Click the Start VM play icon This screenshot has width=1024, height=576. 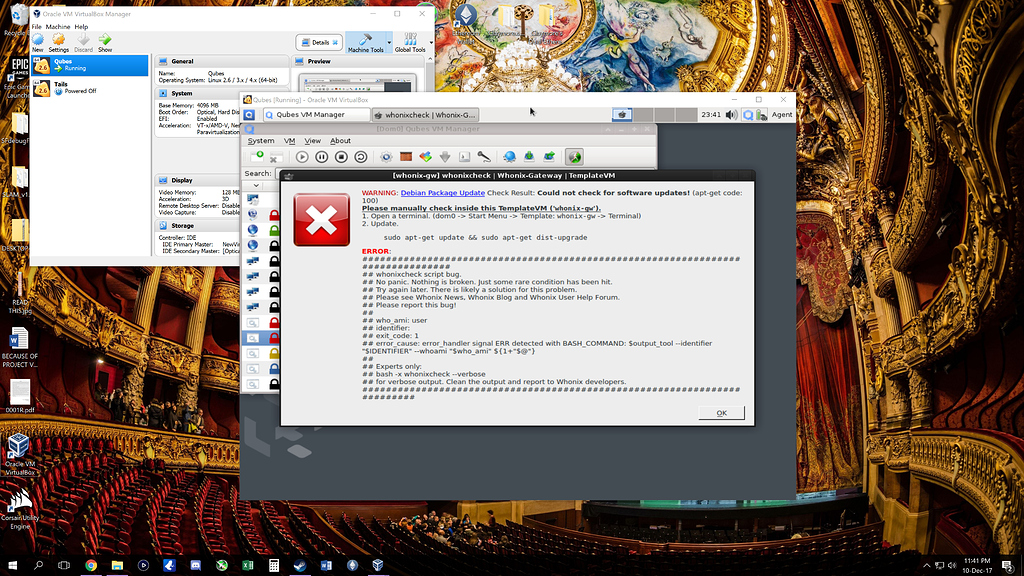[x=300, y=157]
